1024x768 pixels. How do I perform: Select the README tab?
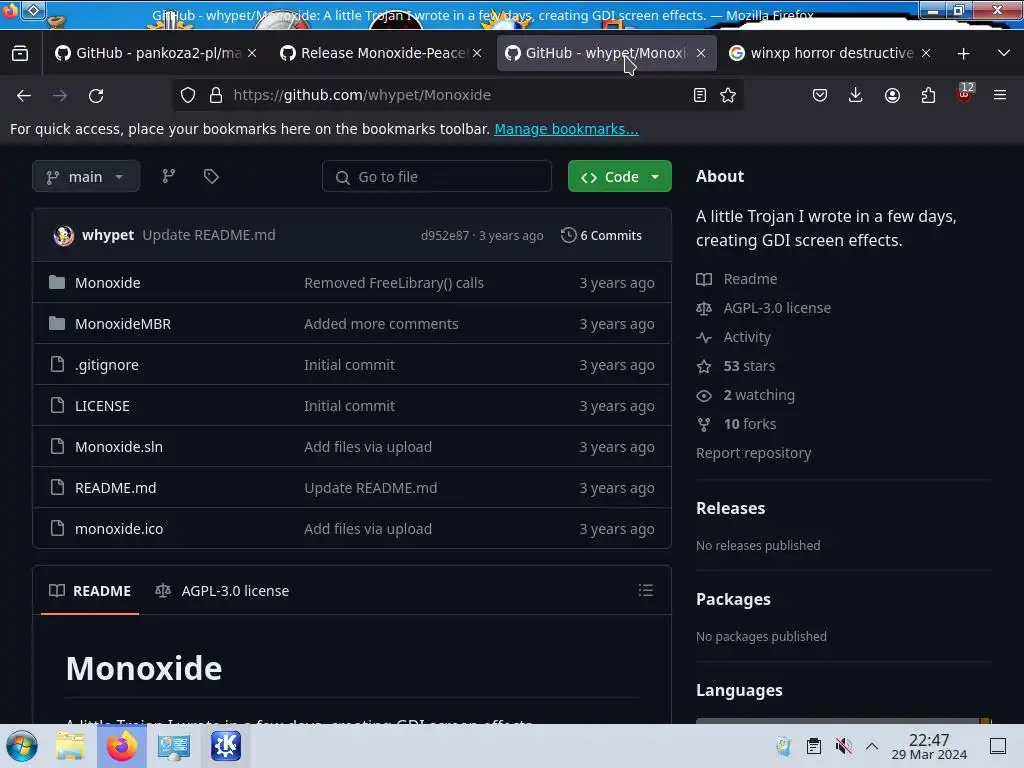(90, 591)
